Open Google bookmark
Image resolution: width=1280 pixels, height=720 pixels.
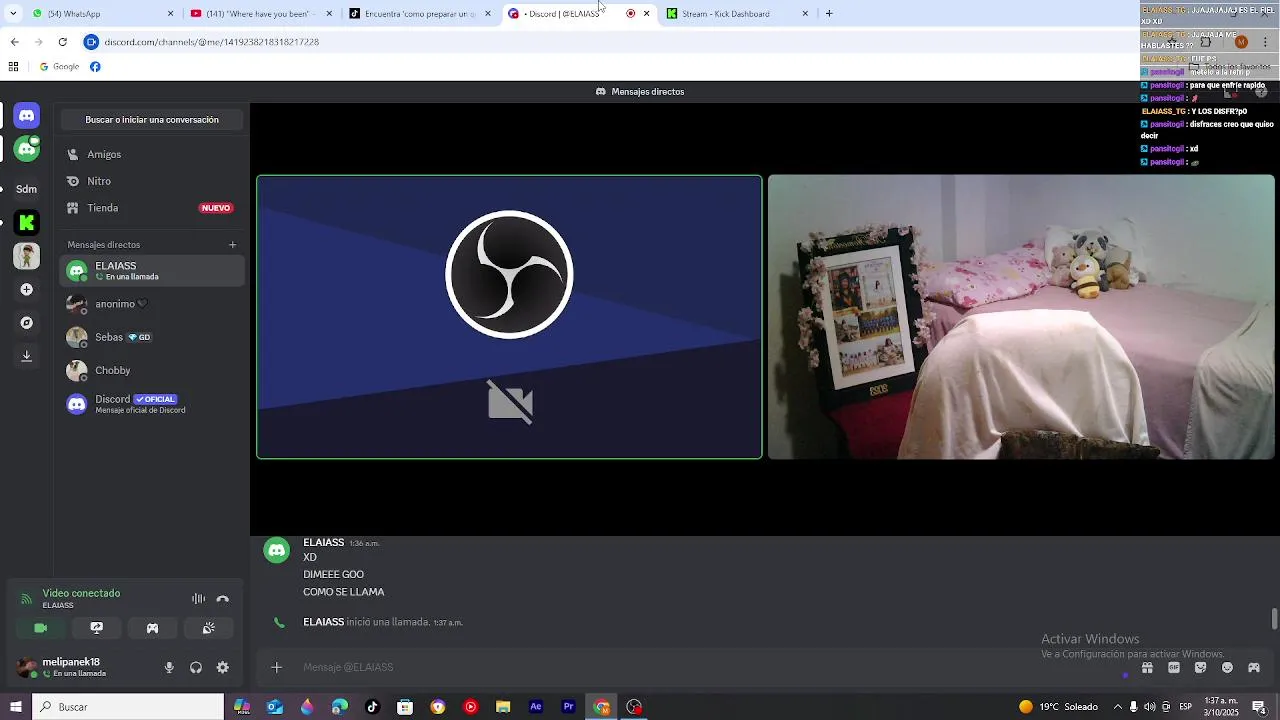point(59,67)
